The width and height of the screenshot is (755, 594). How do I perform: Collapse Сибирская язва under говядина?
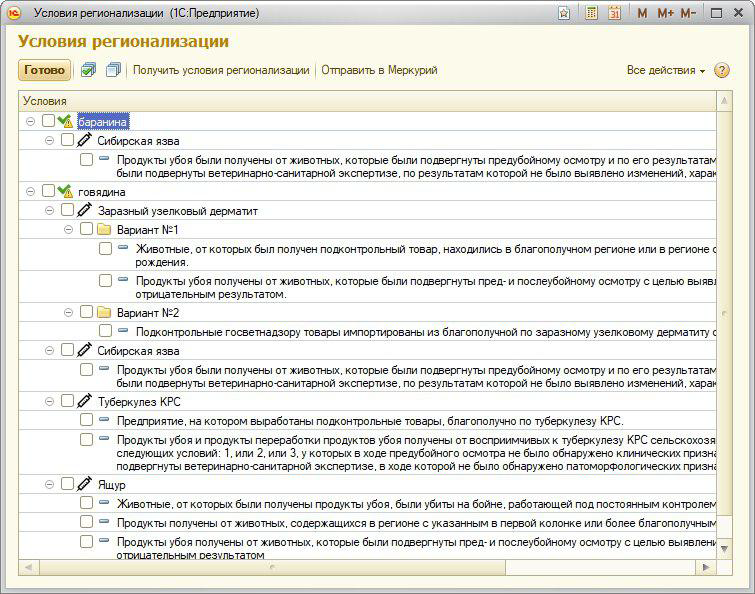coord(49,351)
